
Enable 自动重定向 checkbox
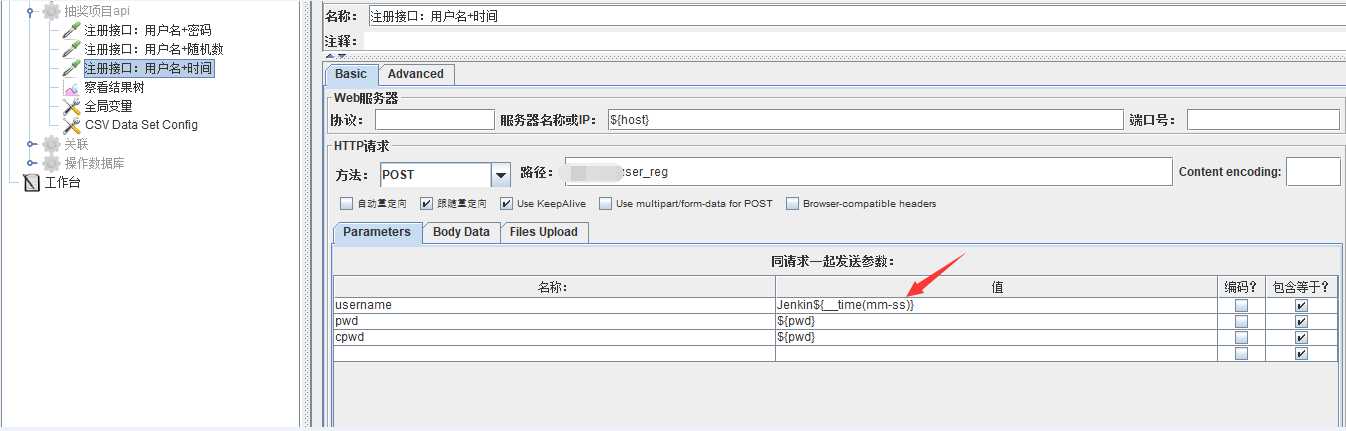[x=346, y=204]
